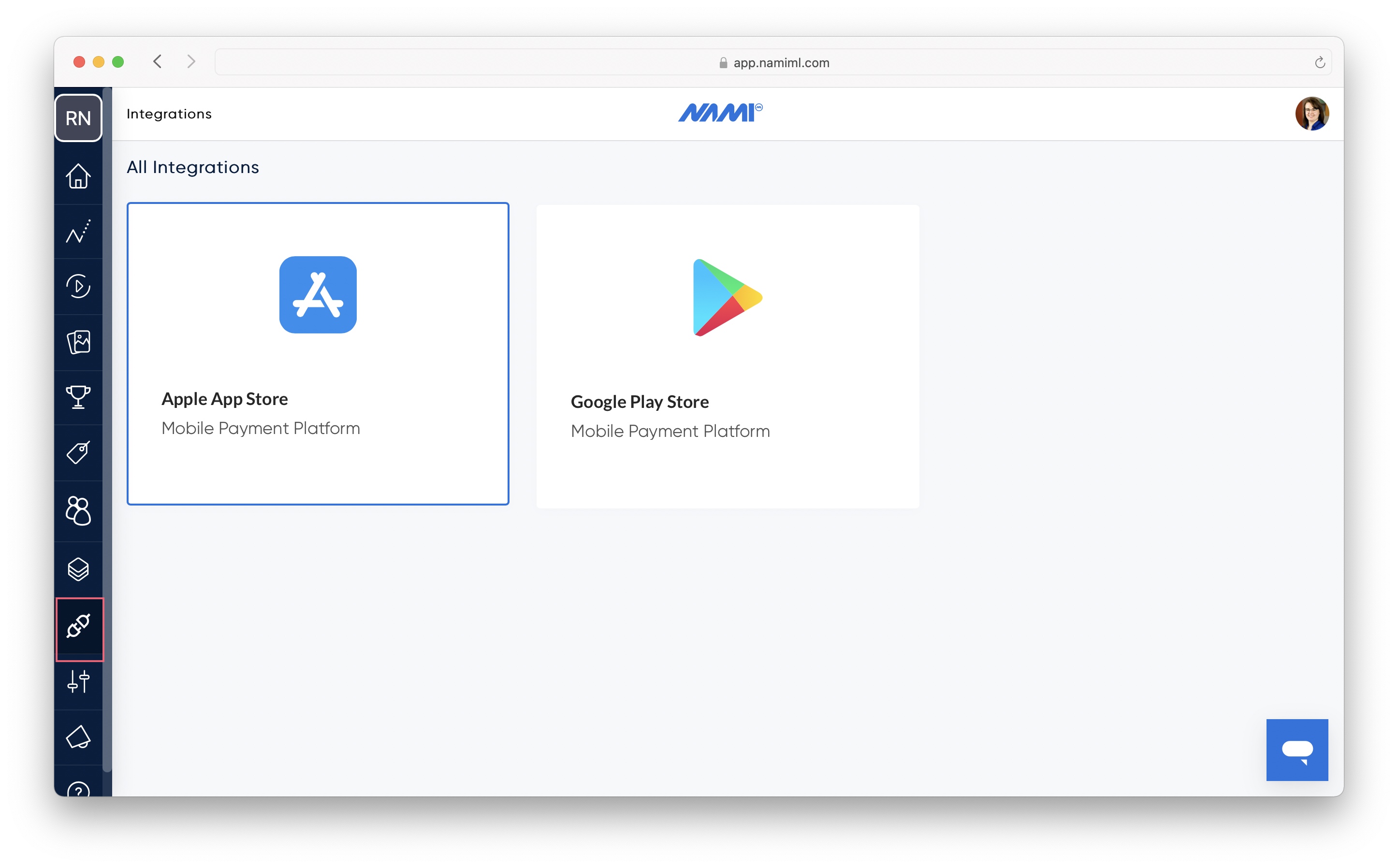
Task: Select the Google Play Store integration card
Action: (728, 356)
